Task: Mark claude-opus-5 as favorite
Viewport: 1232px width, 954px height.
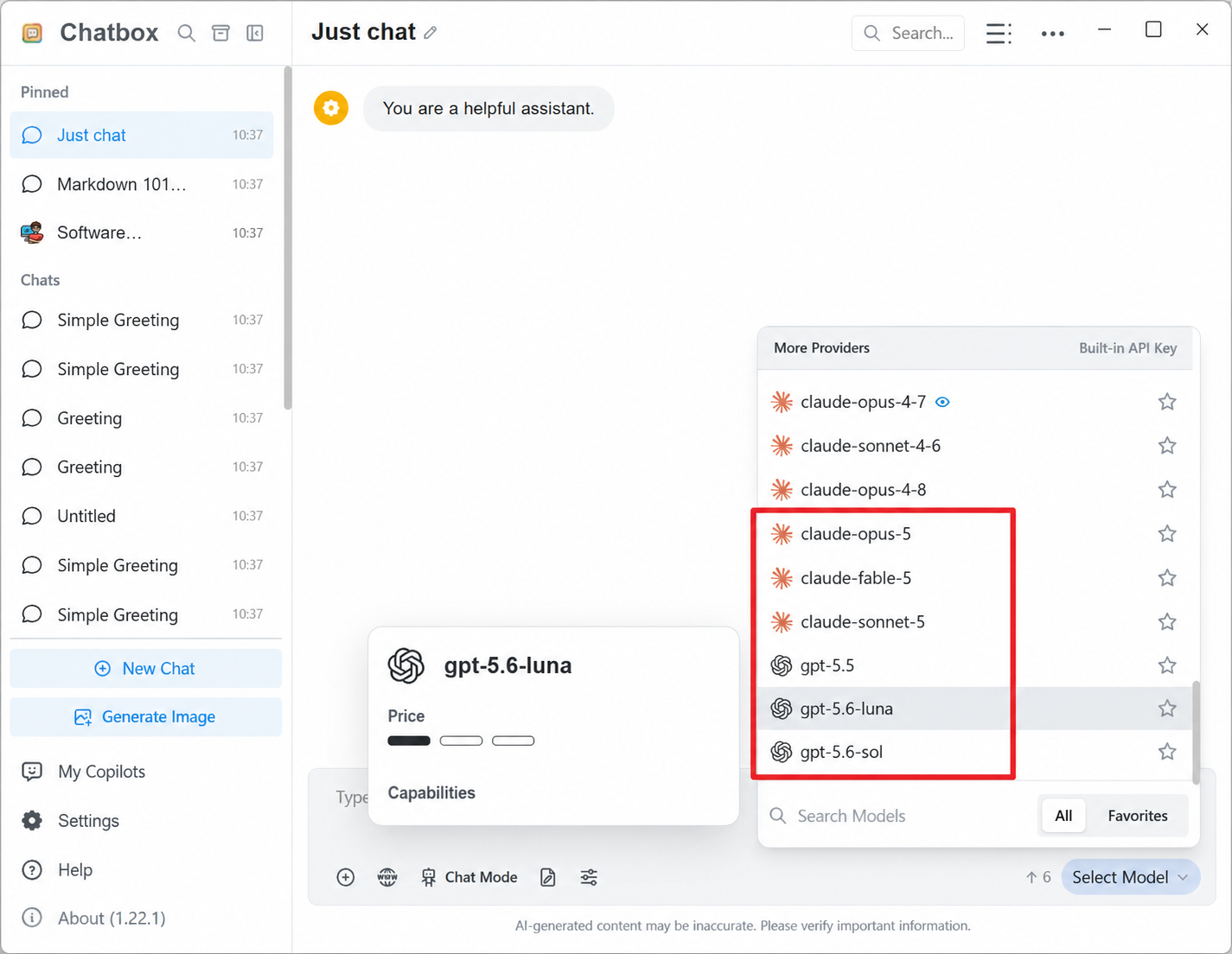Action: tap(1167, 534)
